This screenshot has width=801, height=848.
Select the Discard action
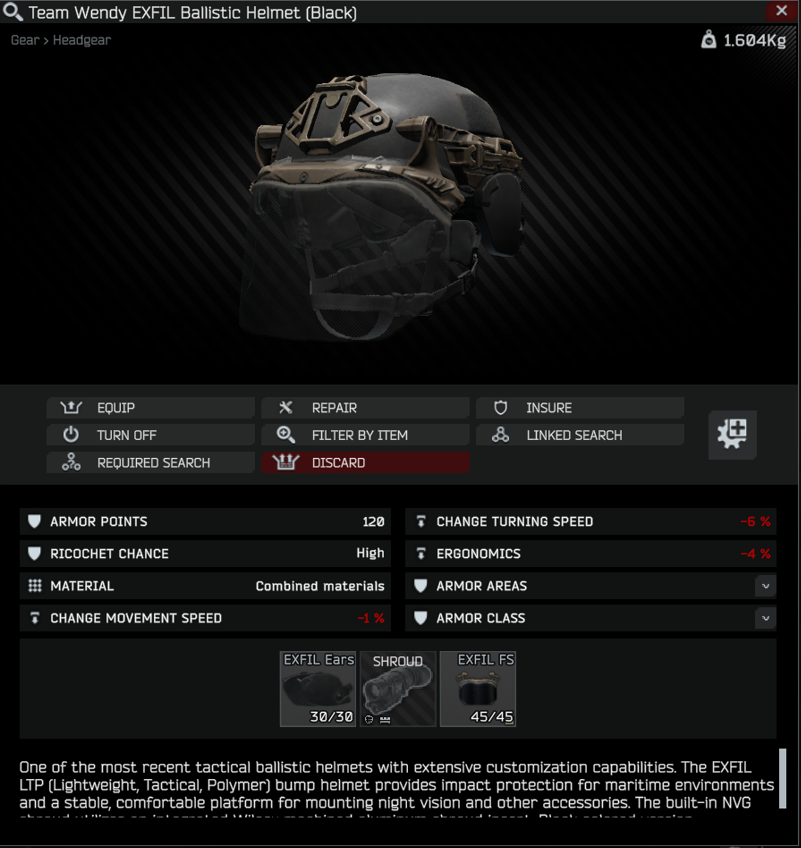pyautogui.click(x=365, y=463)
